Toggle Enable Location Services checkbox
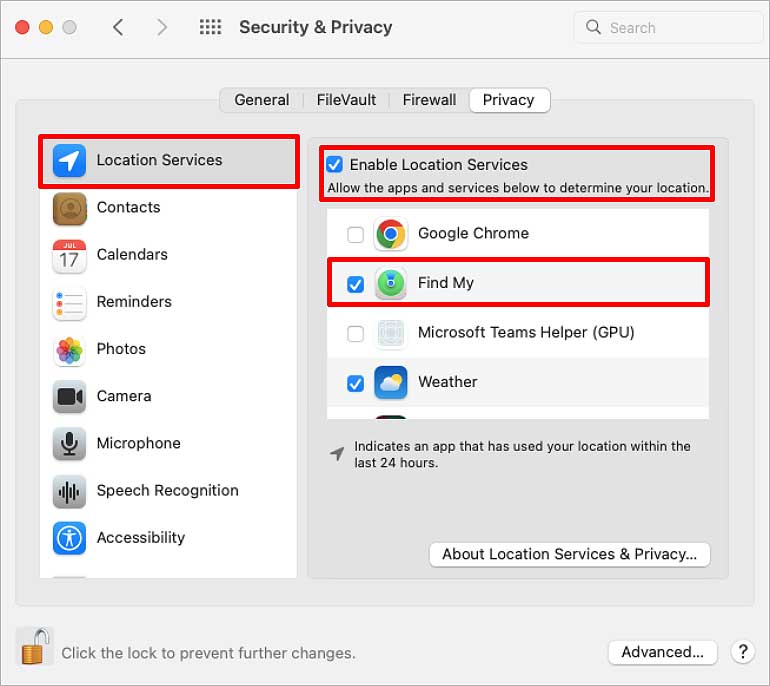 click(x=334, y=165)
